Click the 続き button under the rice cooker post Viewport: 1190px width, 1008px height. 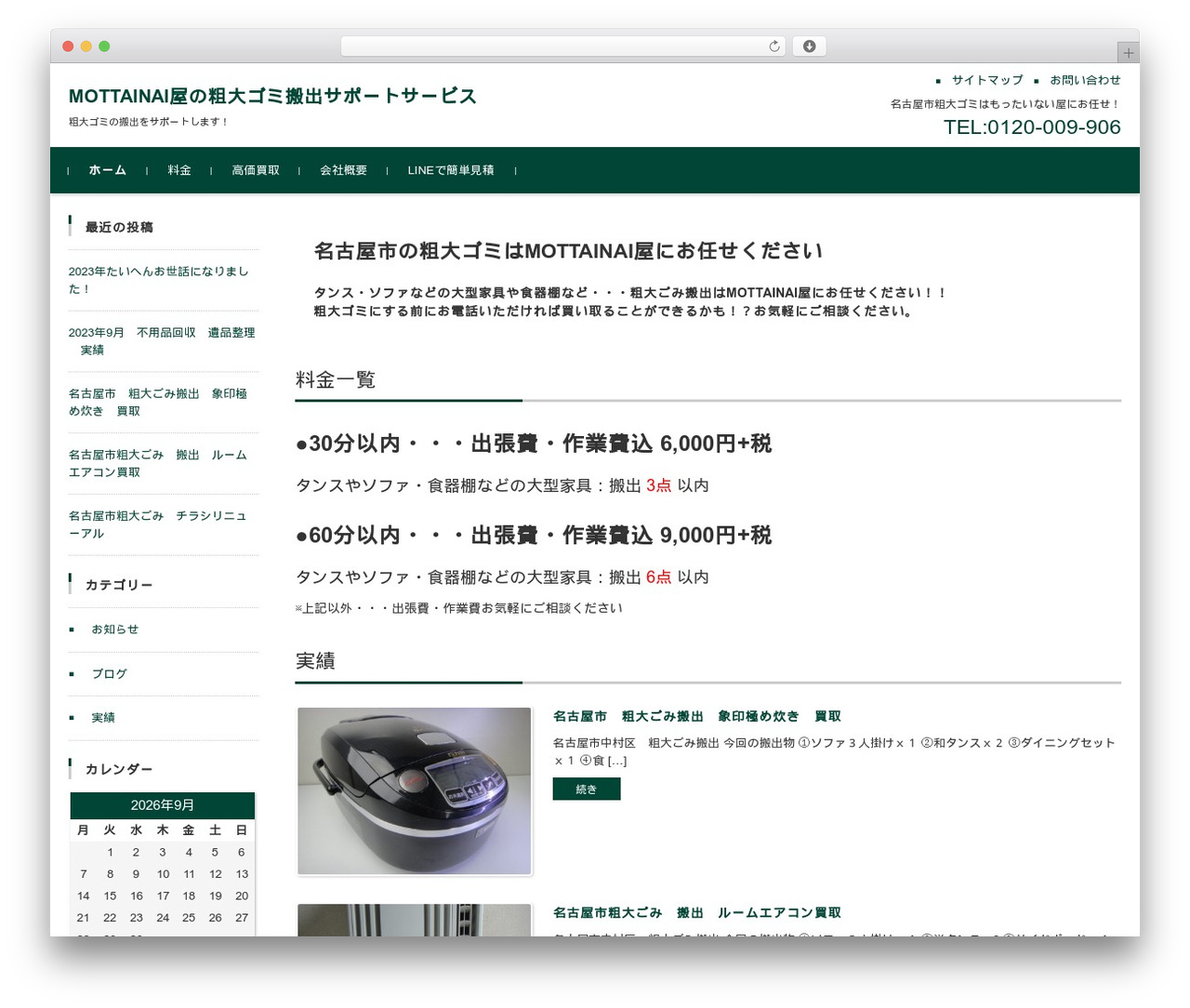pyautogui.click(x=587, y=789)
